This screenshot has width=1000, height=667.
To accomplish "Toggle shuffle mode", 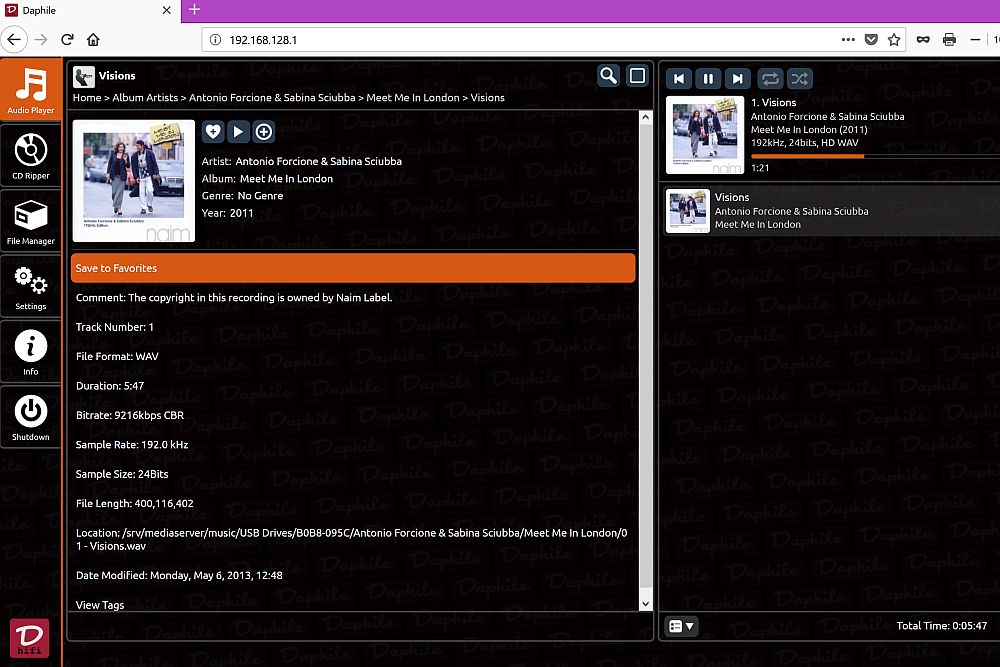I will point(799,78).
